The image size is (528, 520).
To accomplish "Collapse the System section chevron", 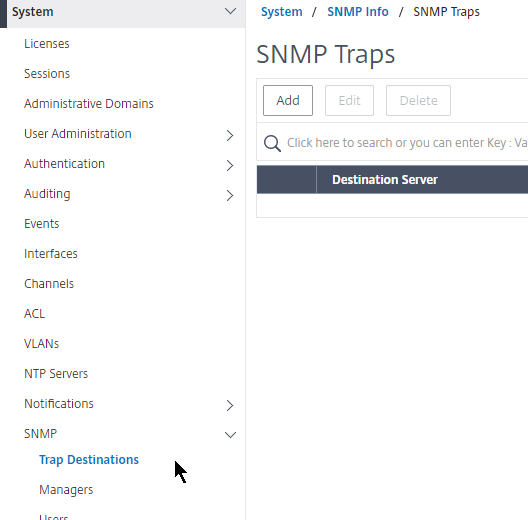I will 230,11.
